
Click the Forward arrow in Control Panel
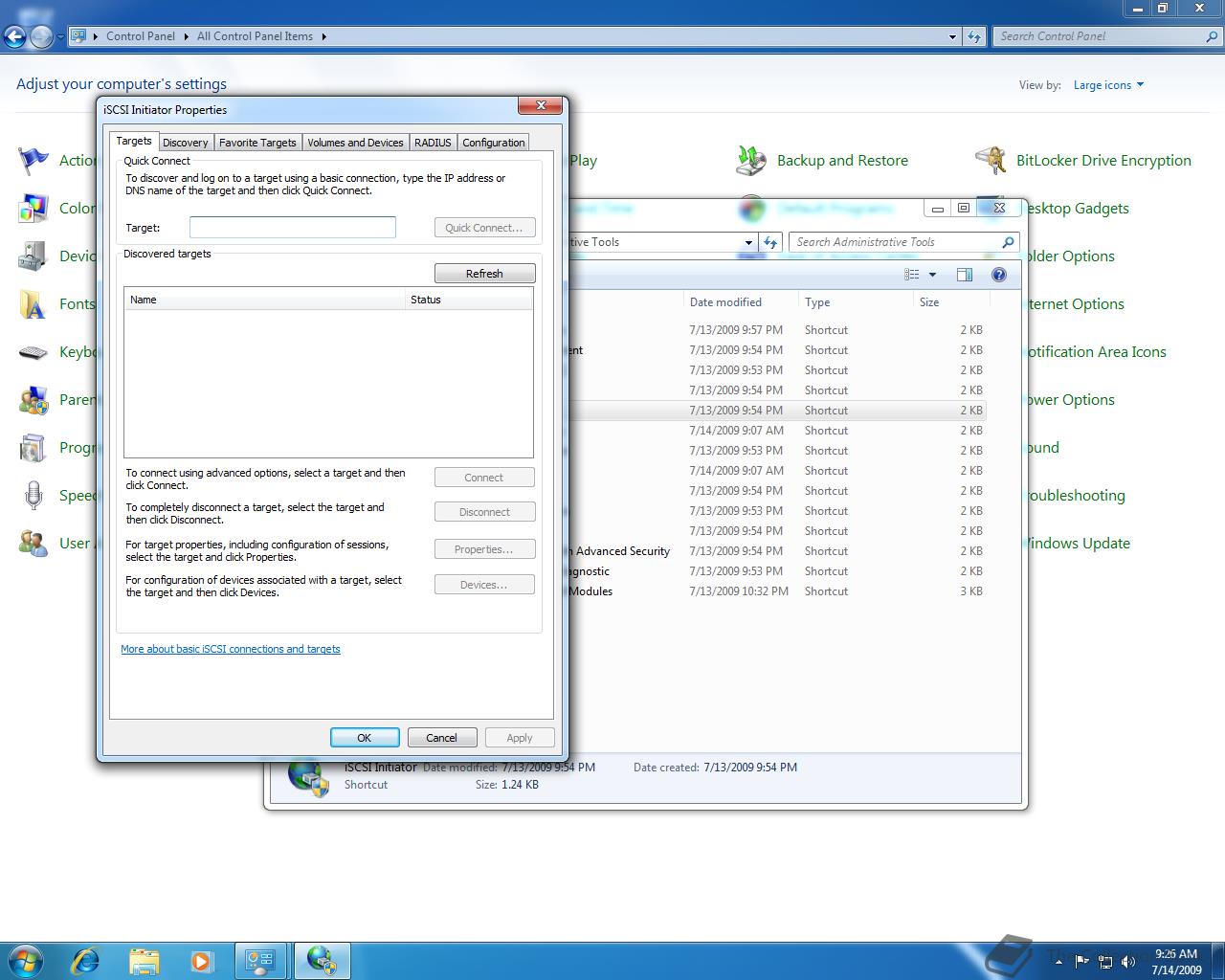click(41, 37)
